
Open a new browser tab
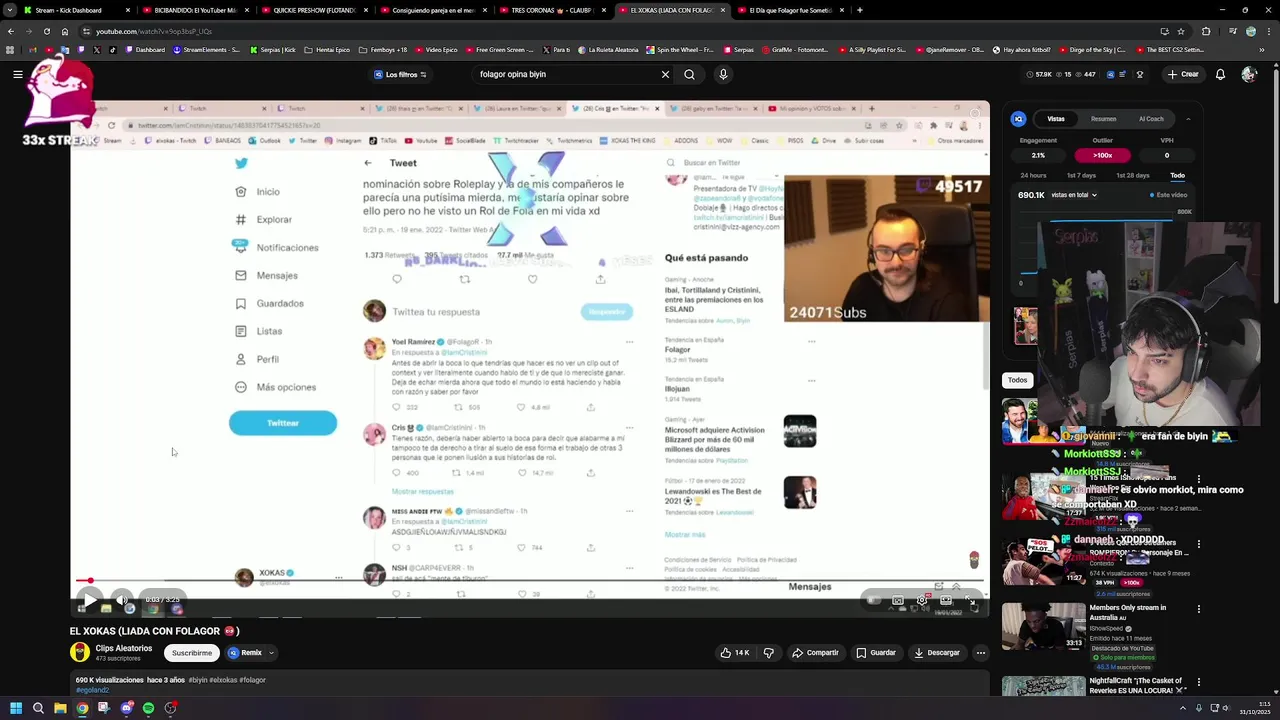(x=860, y=10)
